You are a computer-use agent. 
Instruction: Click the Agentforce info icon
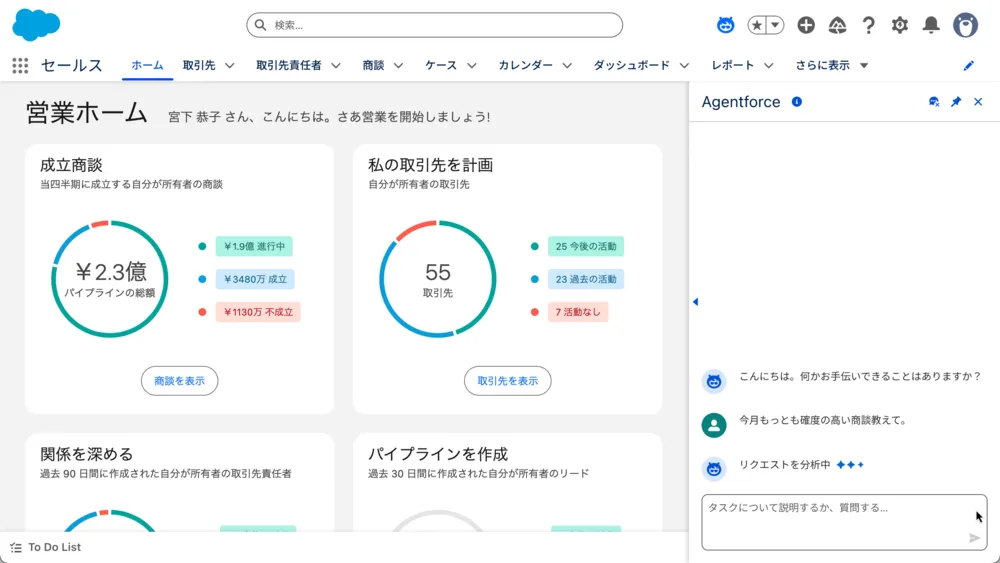pyautogui.click(x=797, y=101)
